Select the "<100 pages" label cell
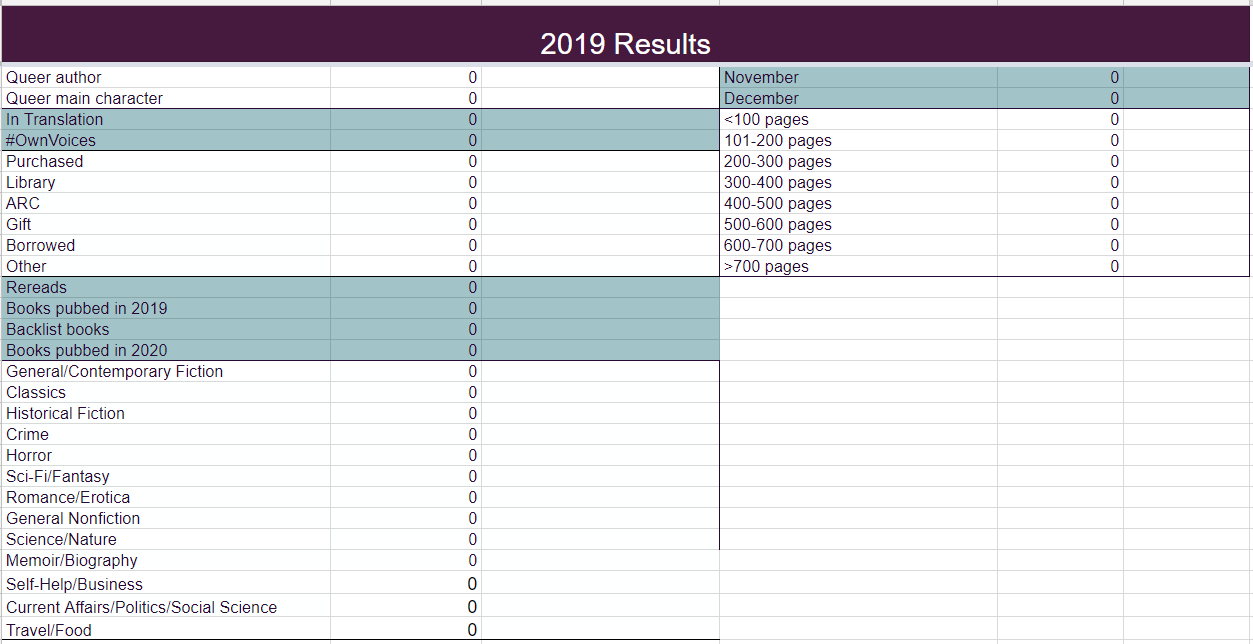The image size is (1253, 644). [859, 119]
